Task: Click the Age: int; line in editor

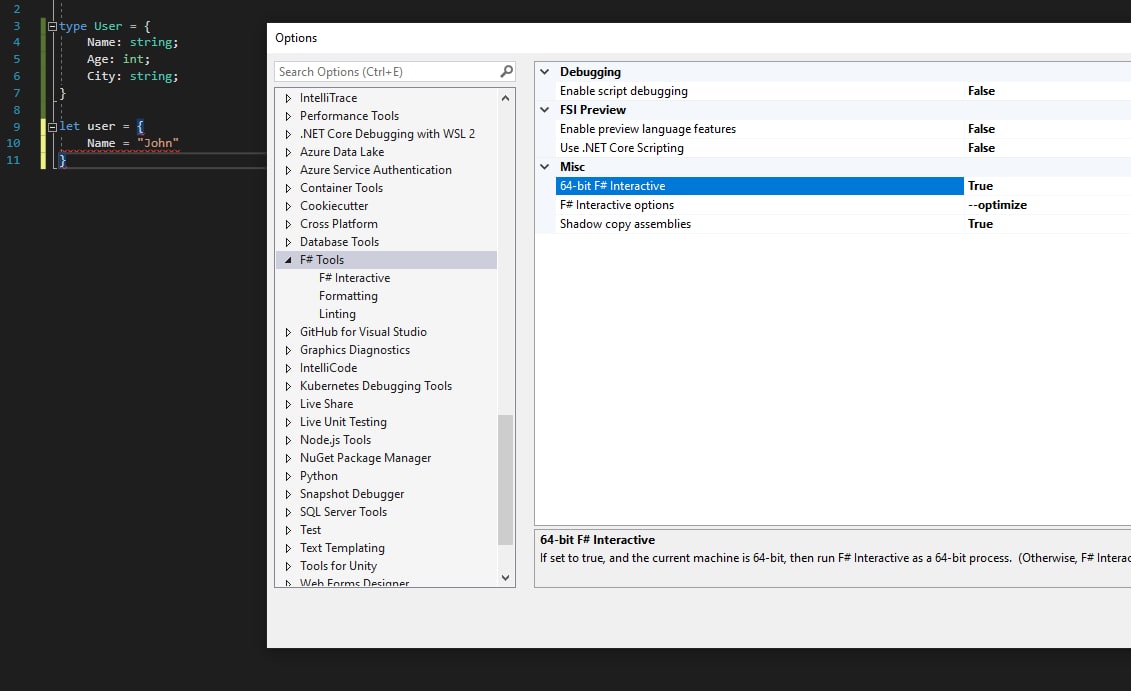Action: point(118,59)
